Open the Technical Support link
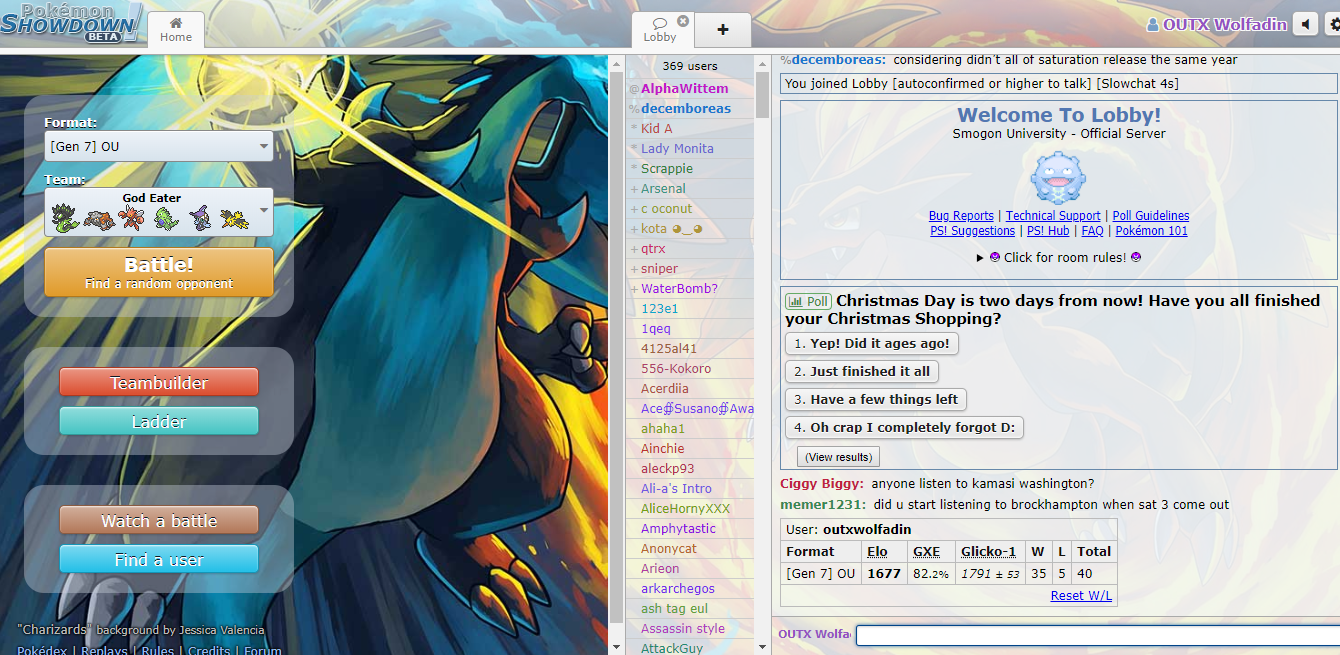 click(1053, 216)
